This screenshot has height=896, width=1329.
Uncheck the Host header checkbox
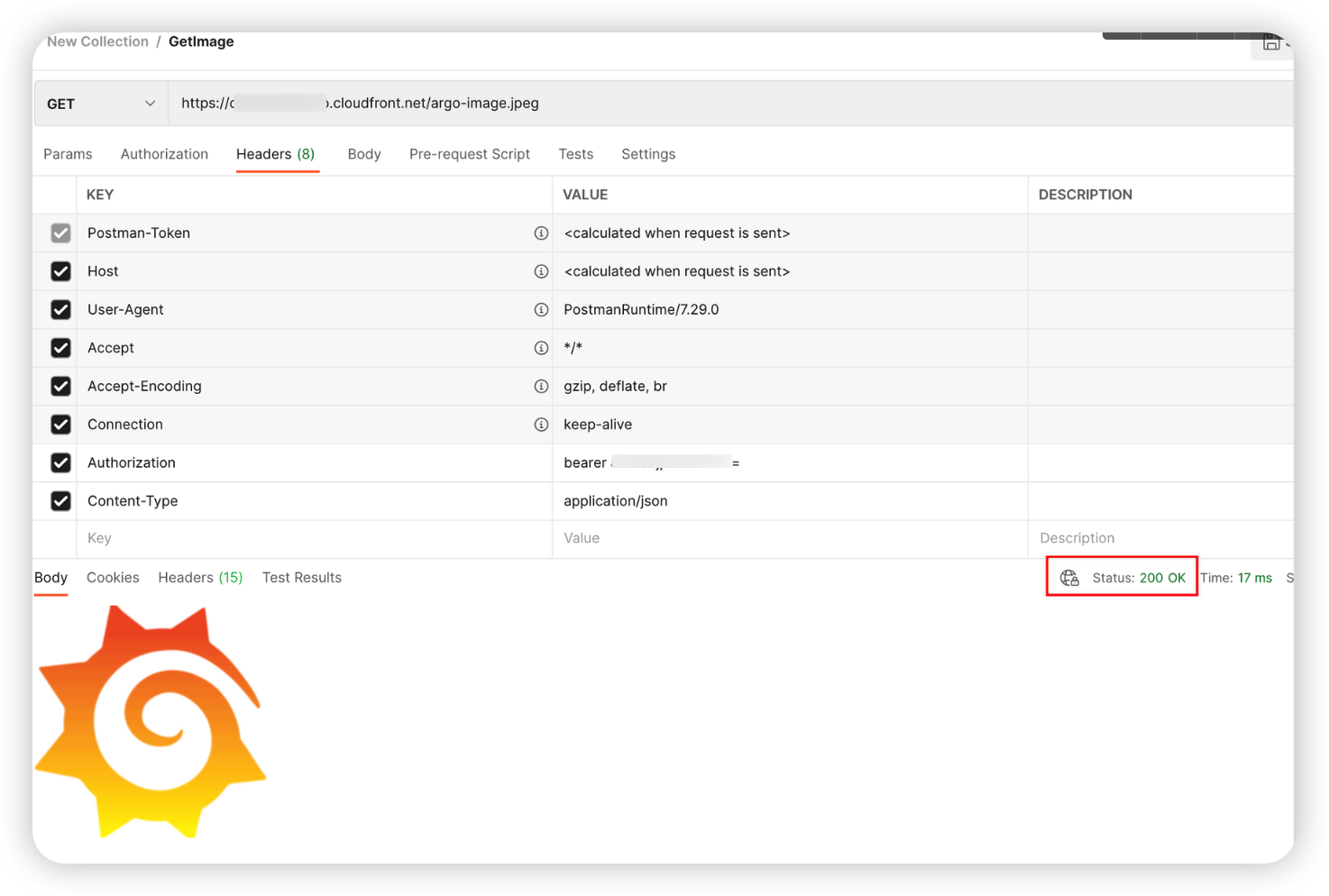click(x=60, y=271)
